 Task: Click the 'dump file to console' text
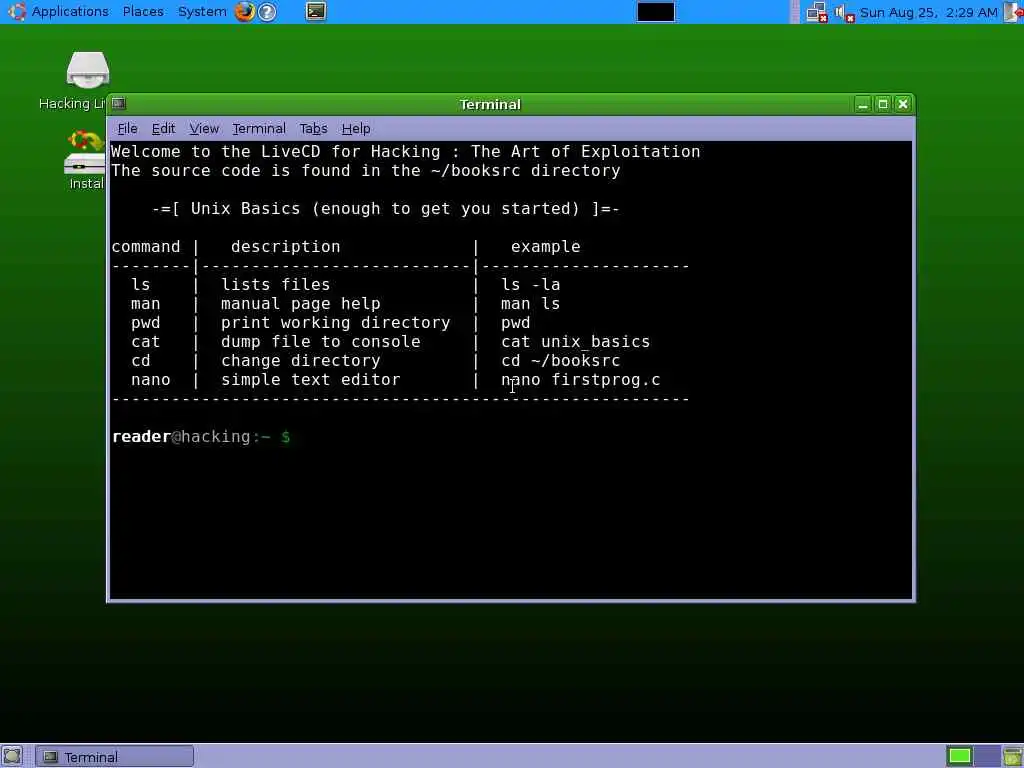pyautogui.click(x=321, y=342)
